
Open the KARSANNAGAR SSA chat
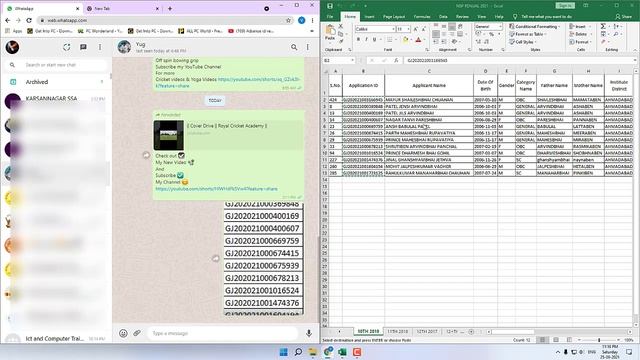57,99
